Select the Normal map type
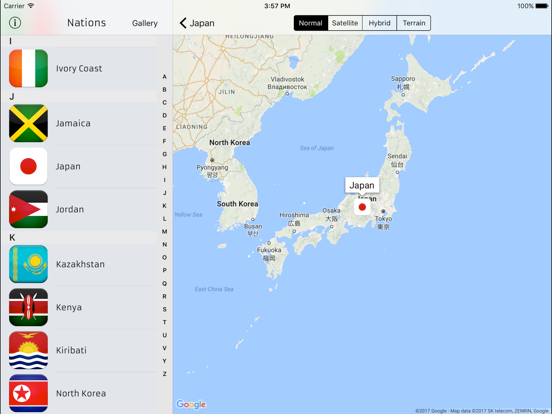The height and width of the screenshot is (414, 552). pyautogui.click(x=310, y=23)
